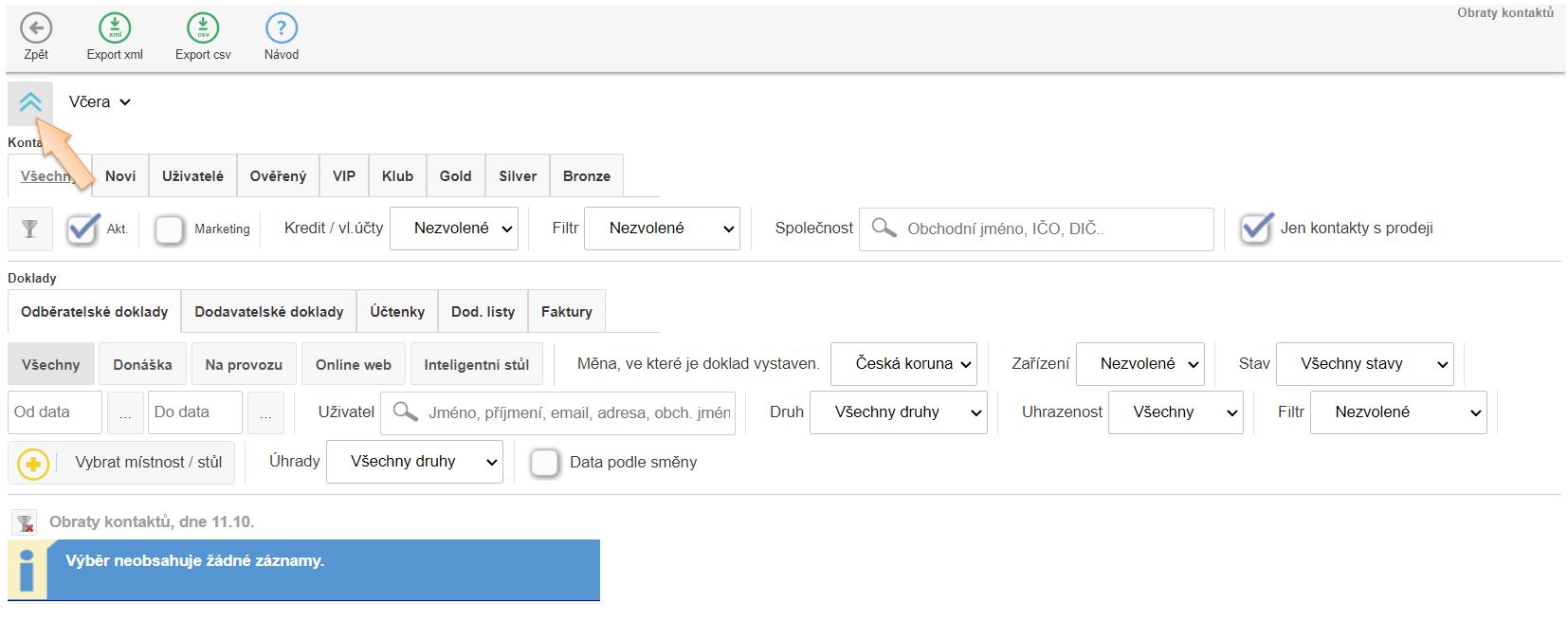Open date picker beside Od data

coord(126,413)
